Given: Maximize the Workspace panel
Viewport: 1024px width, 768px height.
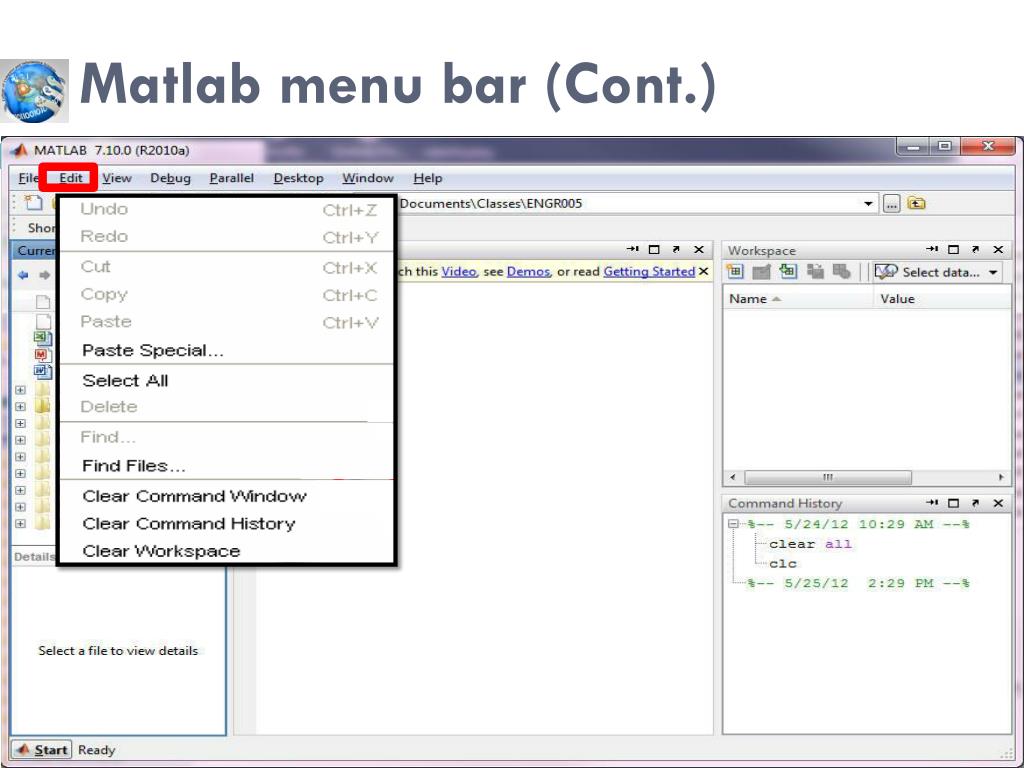Looking at the screenshot, I should coord(953,249).
